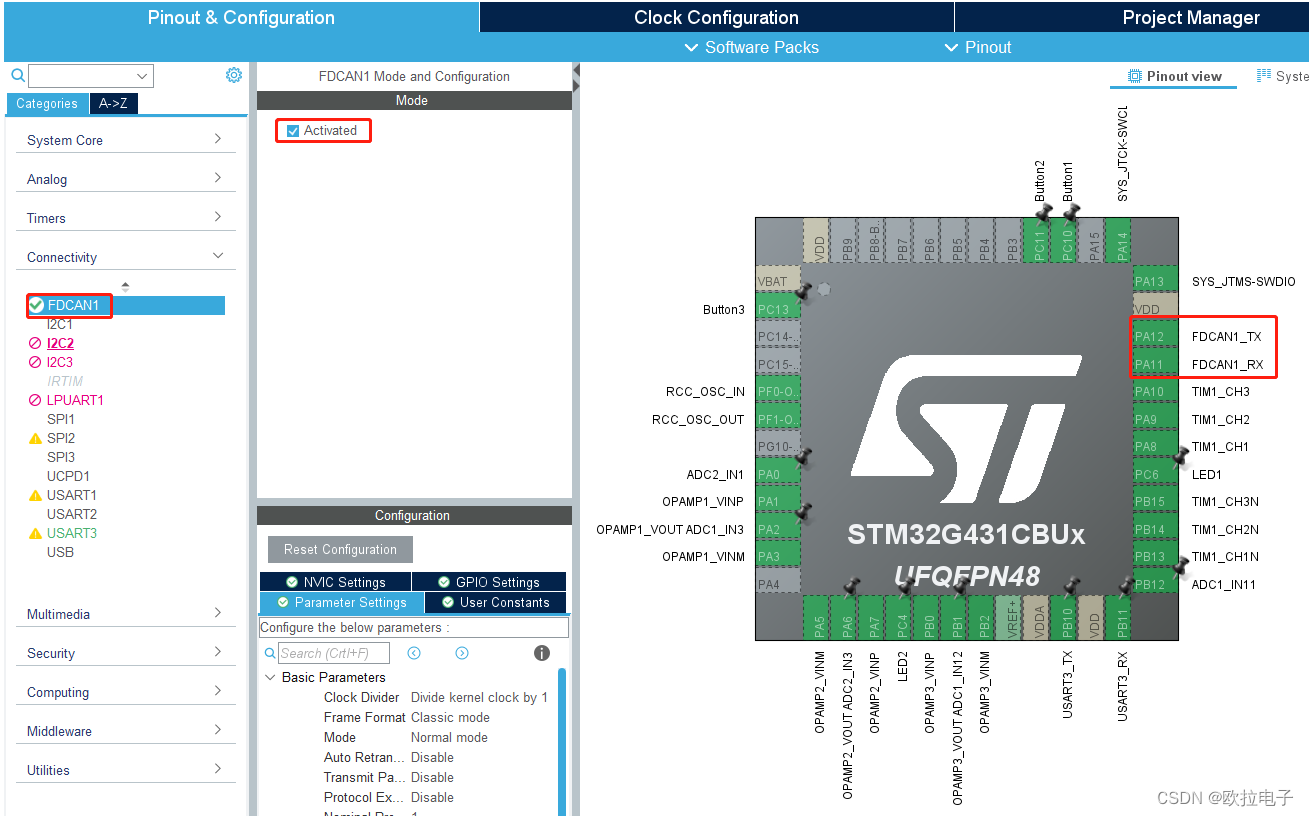Open the pinout settings gear icon
The image size is (1309, 816).
pyautogui.click(x=233, y=74)
